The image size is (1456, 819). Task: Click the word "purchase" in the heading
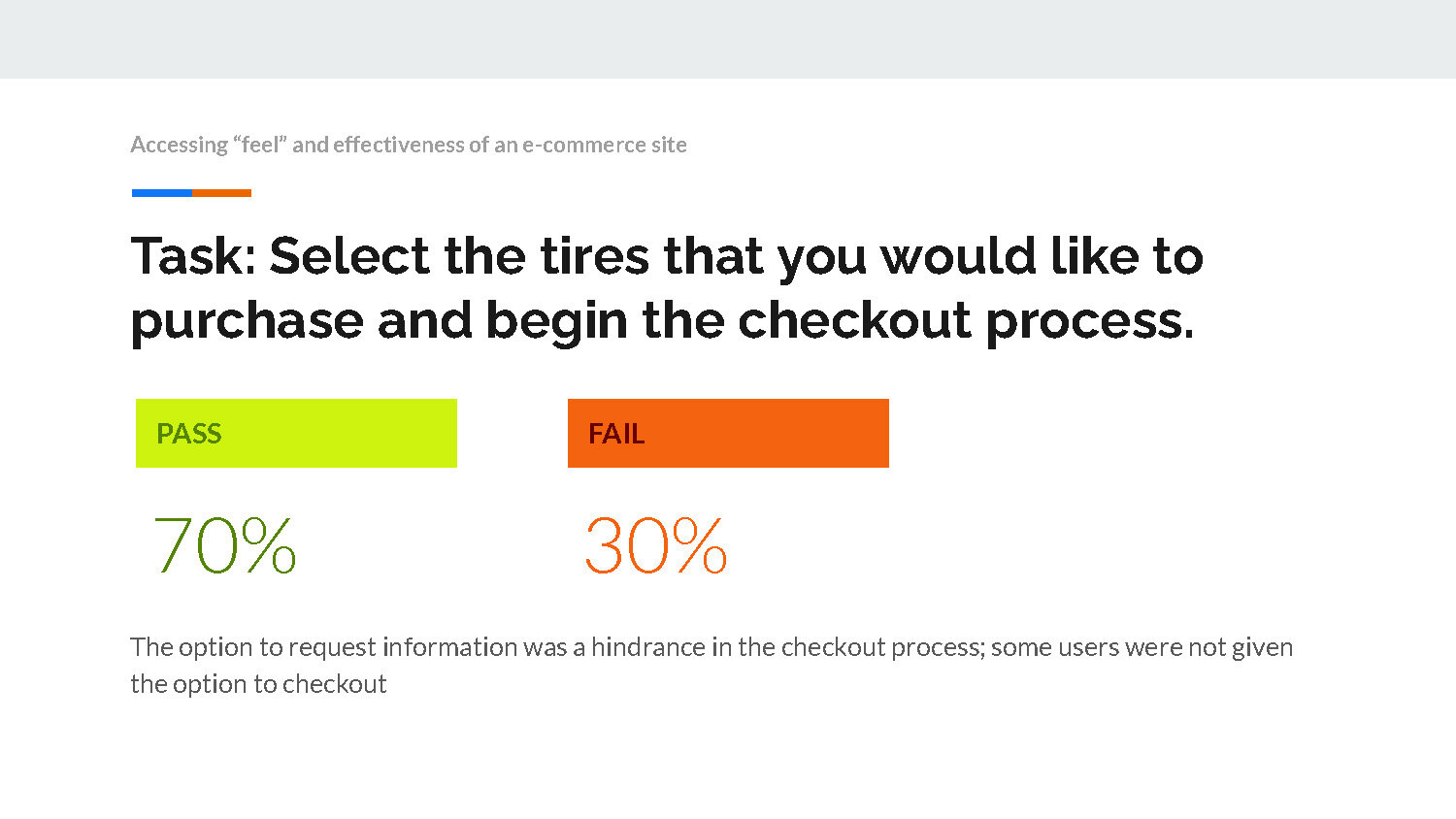(x=247, y=322)
